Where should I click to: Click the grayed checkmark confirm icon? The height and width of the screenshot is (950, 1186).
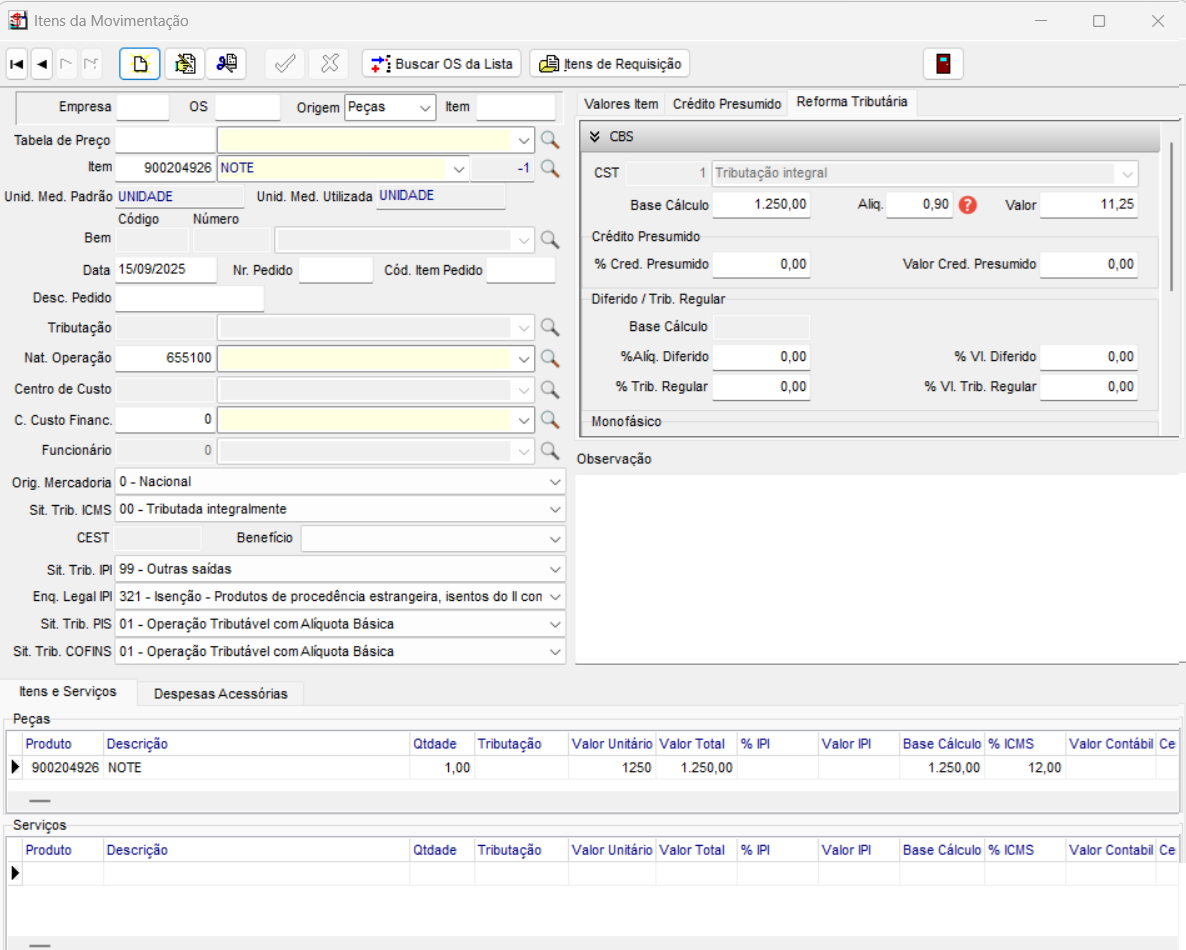click(285, 64)
